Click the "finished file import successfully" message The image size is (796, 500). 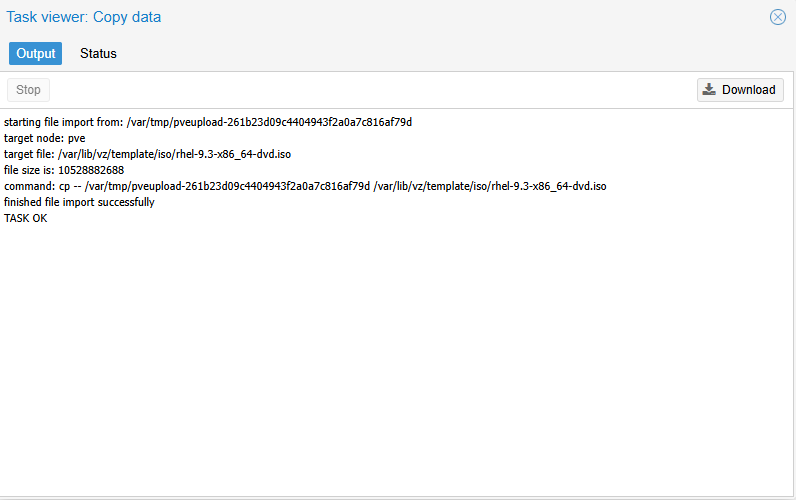(79, 202)
